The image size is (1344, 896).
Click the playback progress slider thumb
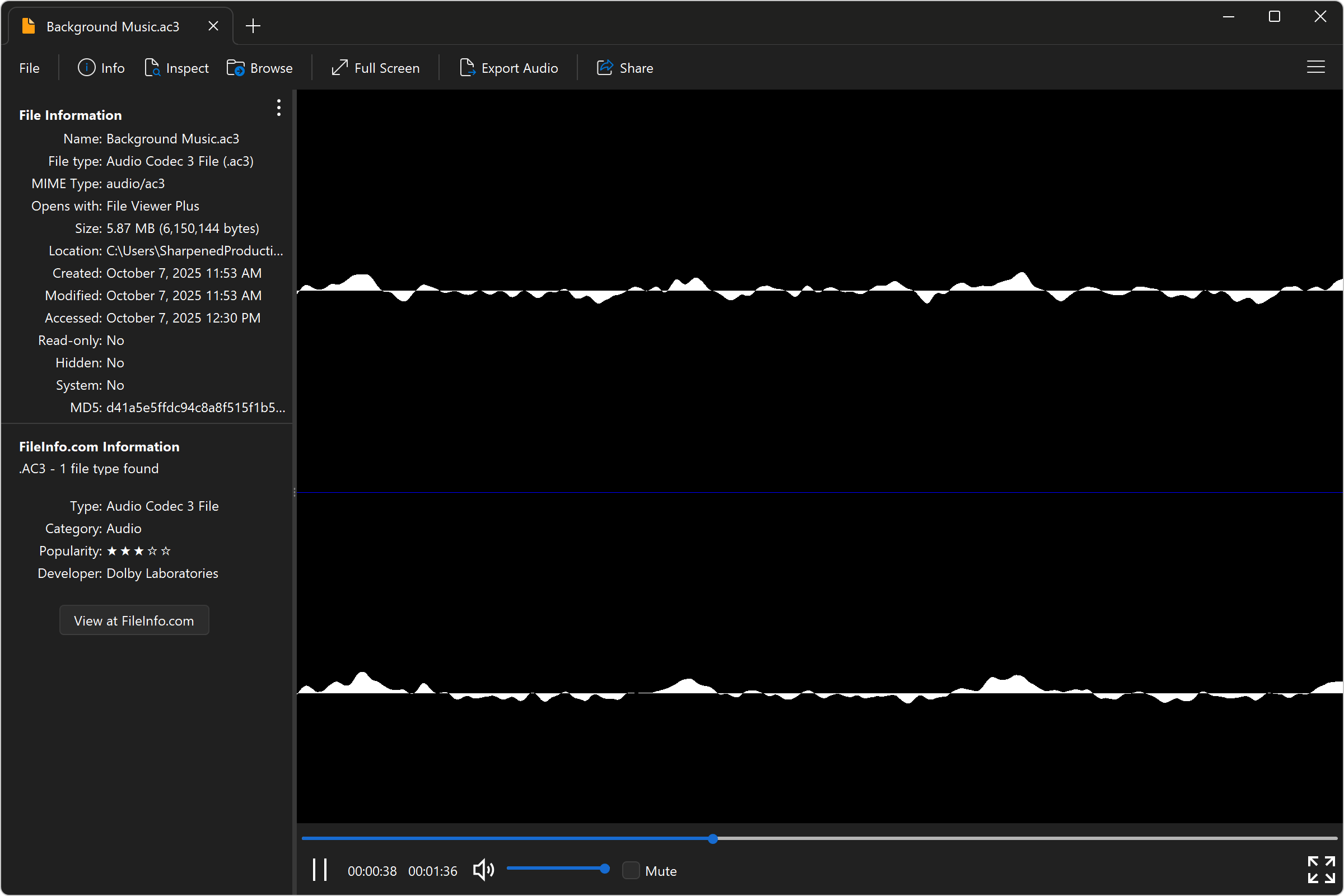(x=712, y=839)
